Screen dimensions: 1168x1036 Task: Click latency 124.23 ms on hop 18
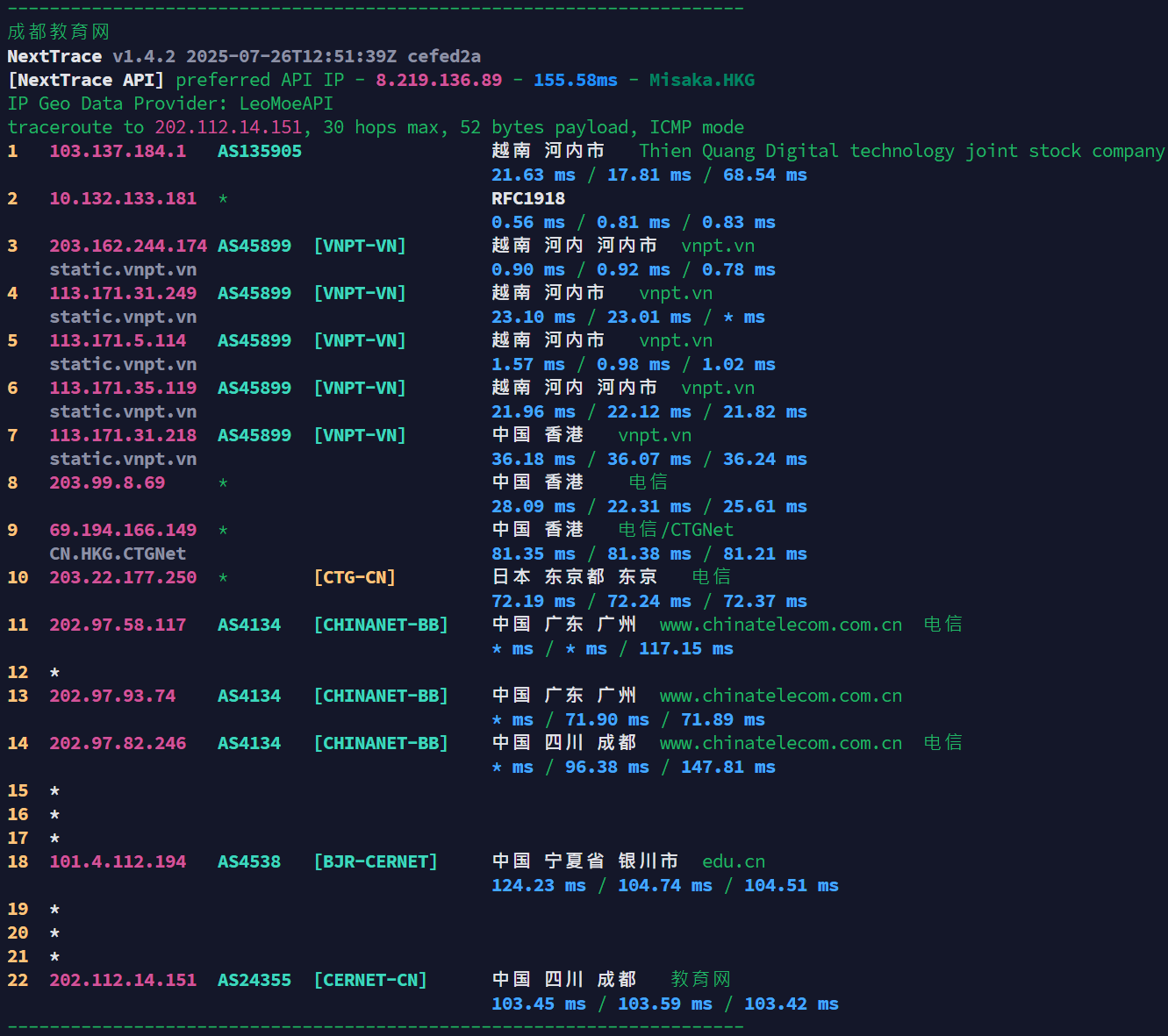pos(539,885)
